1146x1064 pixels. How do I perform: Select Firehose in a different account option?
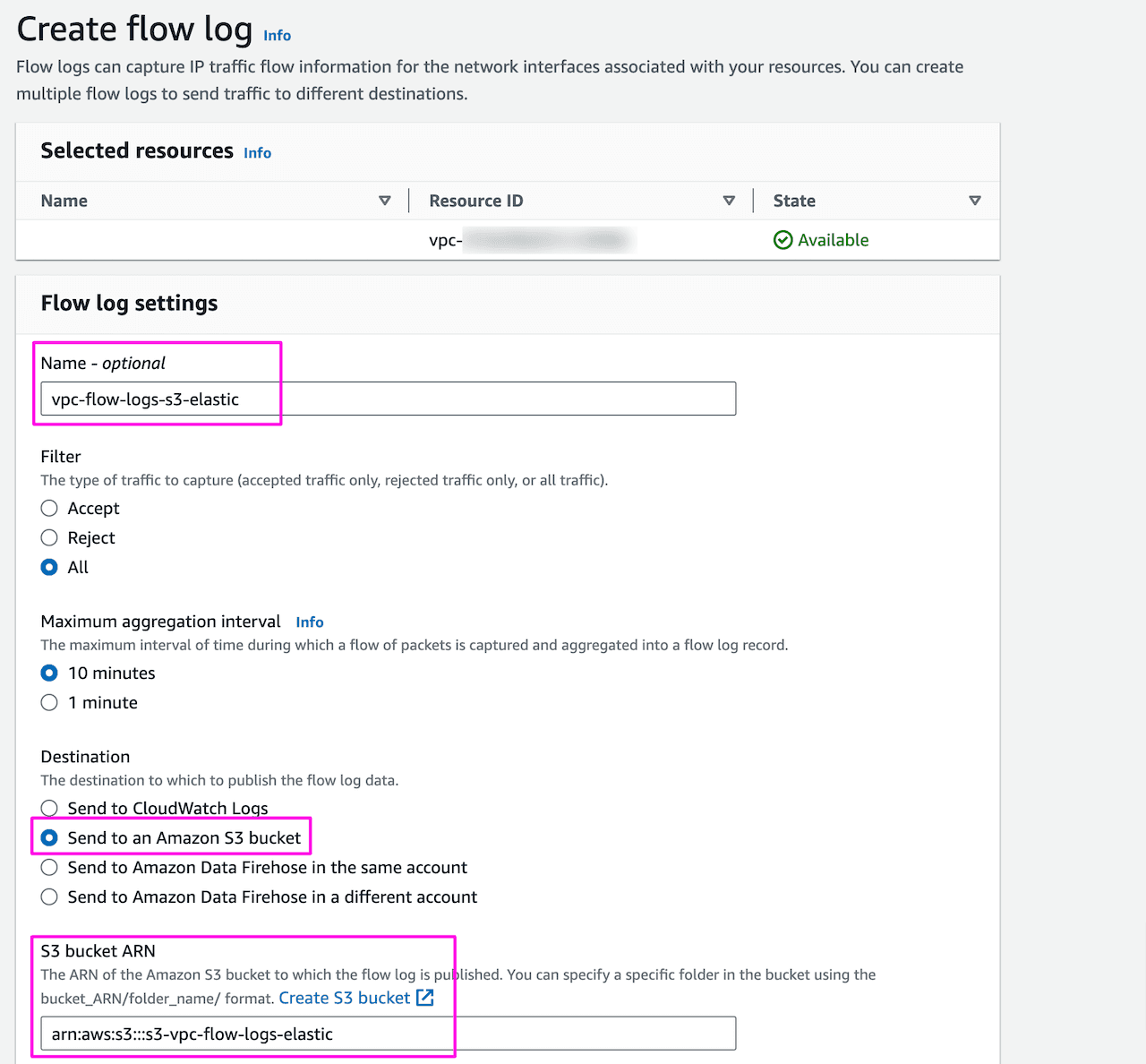pyautogui.click(x=49, y=897)
